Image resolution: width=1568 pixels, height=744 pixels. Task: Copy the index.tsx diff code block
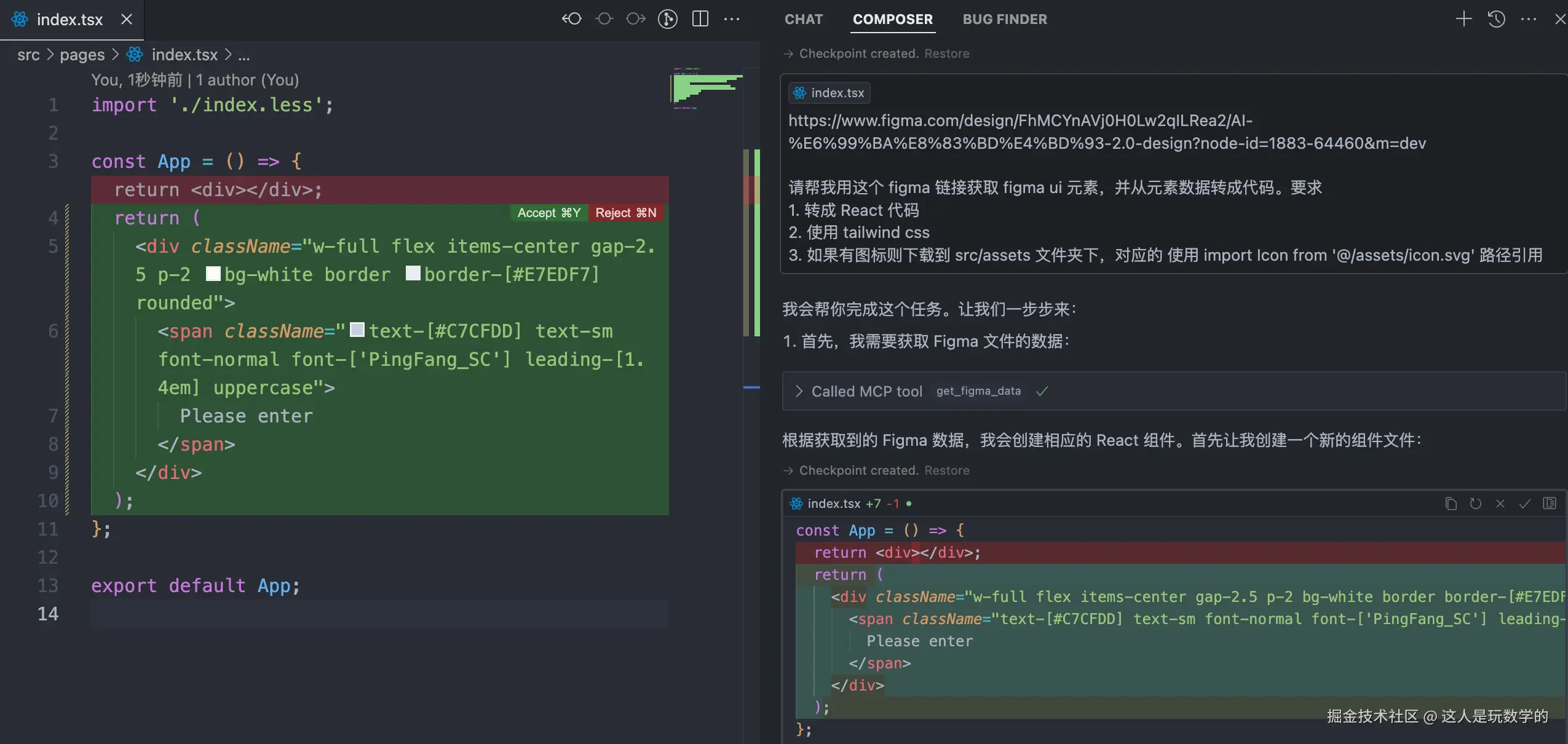(1451, 504)
